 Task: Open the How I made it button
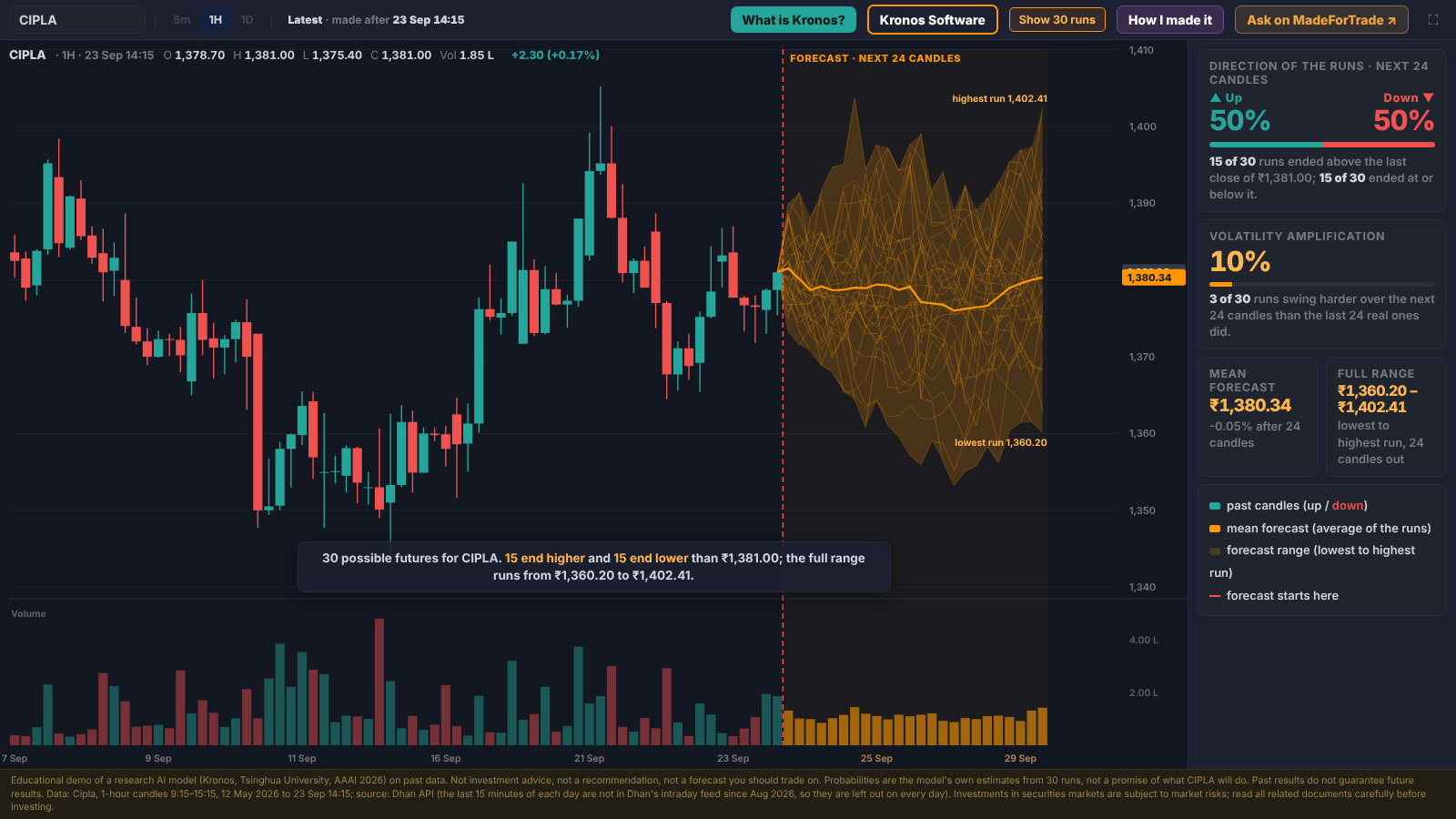(1170, 19)
